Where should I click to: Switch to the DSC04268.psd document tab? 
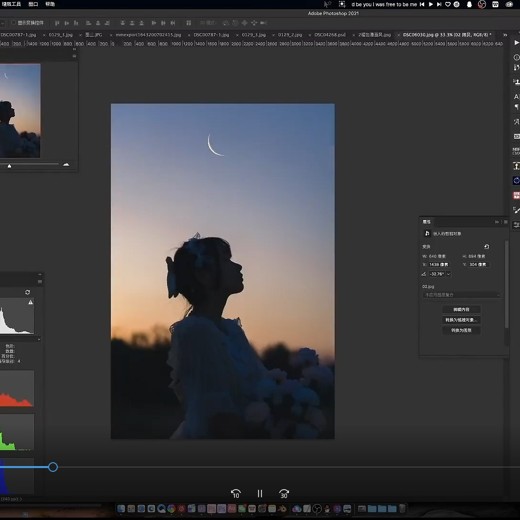tap(330, 35)
